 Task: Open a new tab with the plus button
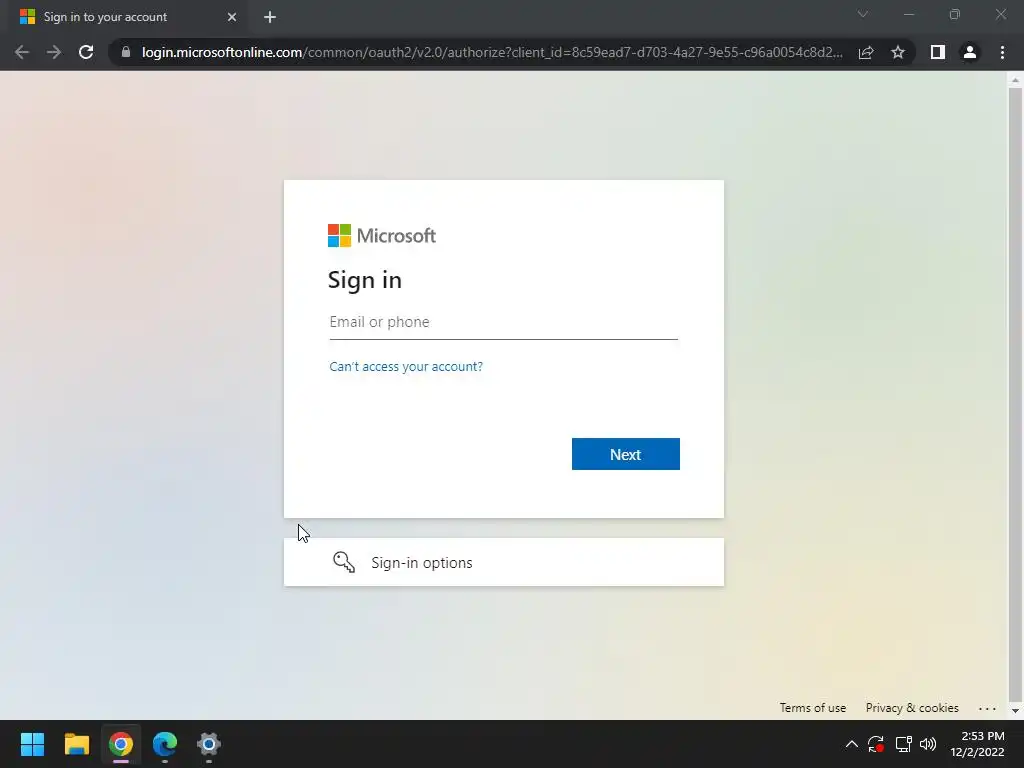270,17
